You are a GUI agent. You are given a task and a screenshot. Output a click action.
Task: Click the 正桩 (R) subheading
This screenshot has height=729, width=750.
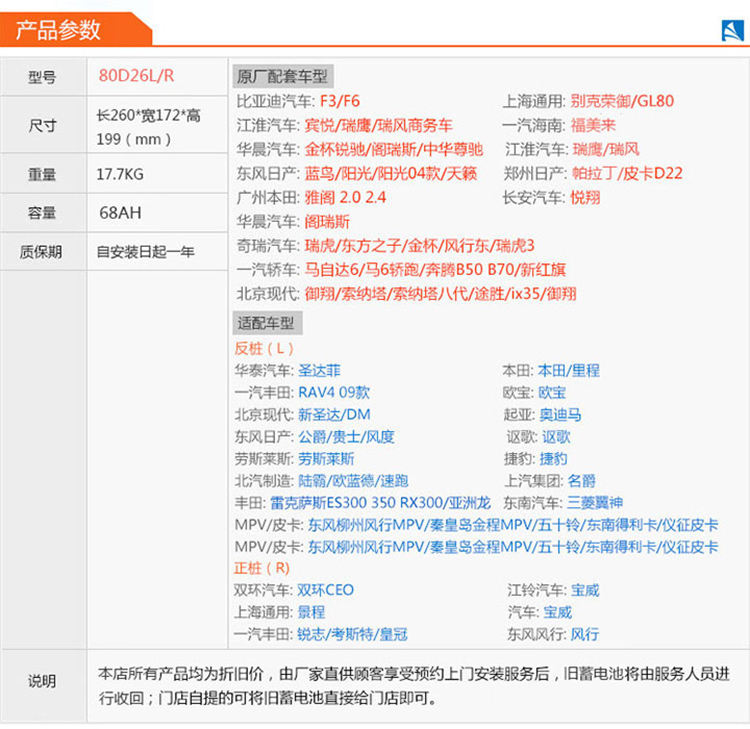pos(262,568)
